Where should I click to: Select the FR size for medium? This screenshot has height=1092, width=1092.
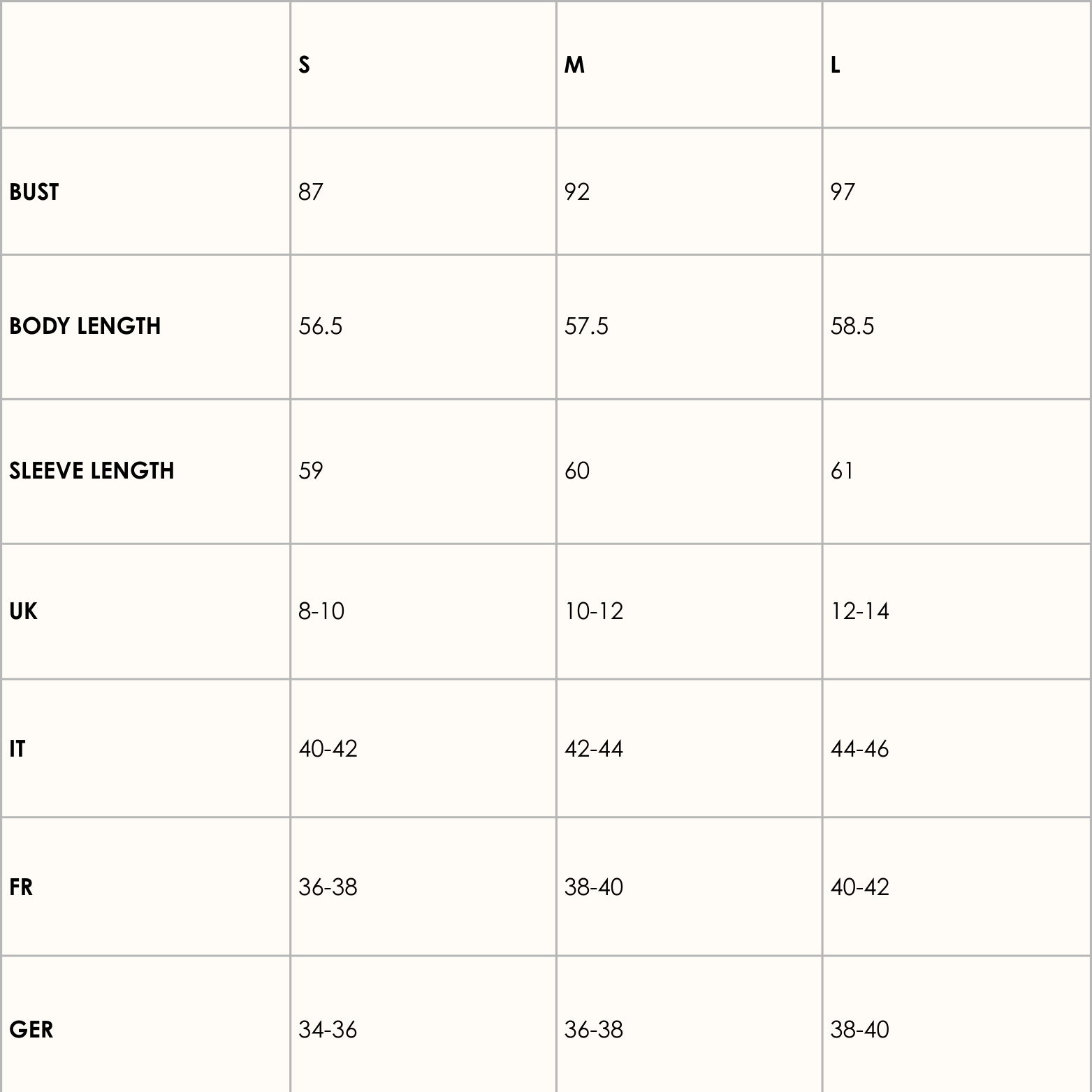(x=594, y=887)
